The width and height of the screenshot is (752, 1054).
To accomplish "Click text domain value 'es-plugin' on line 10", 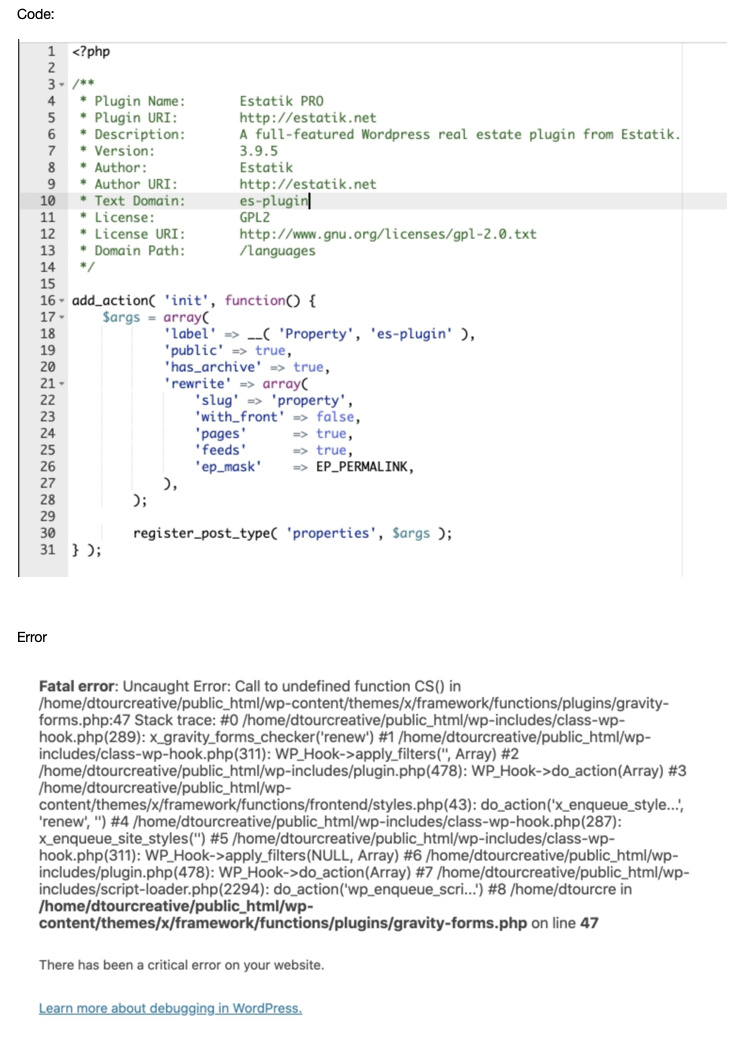I will tap(274, 200).
